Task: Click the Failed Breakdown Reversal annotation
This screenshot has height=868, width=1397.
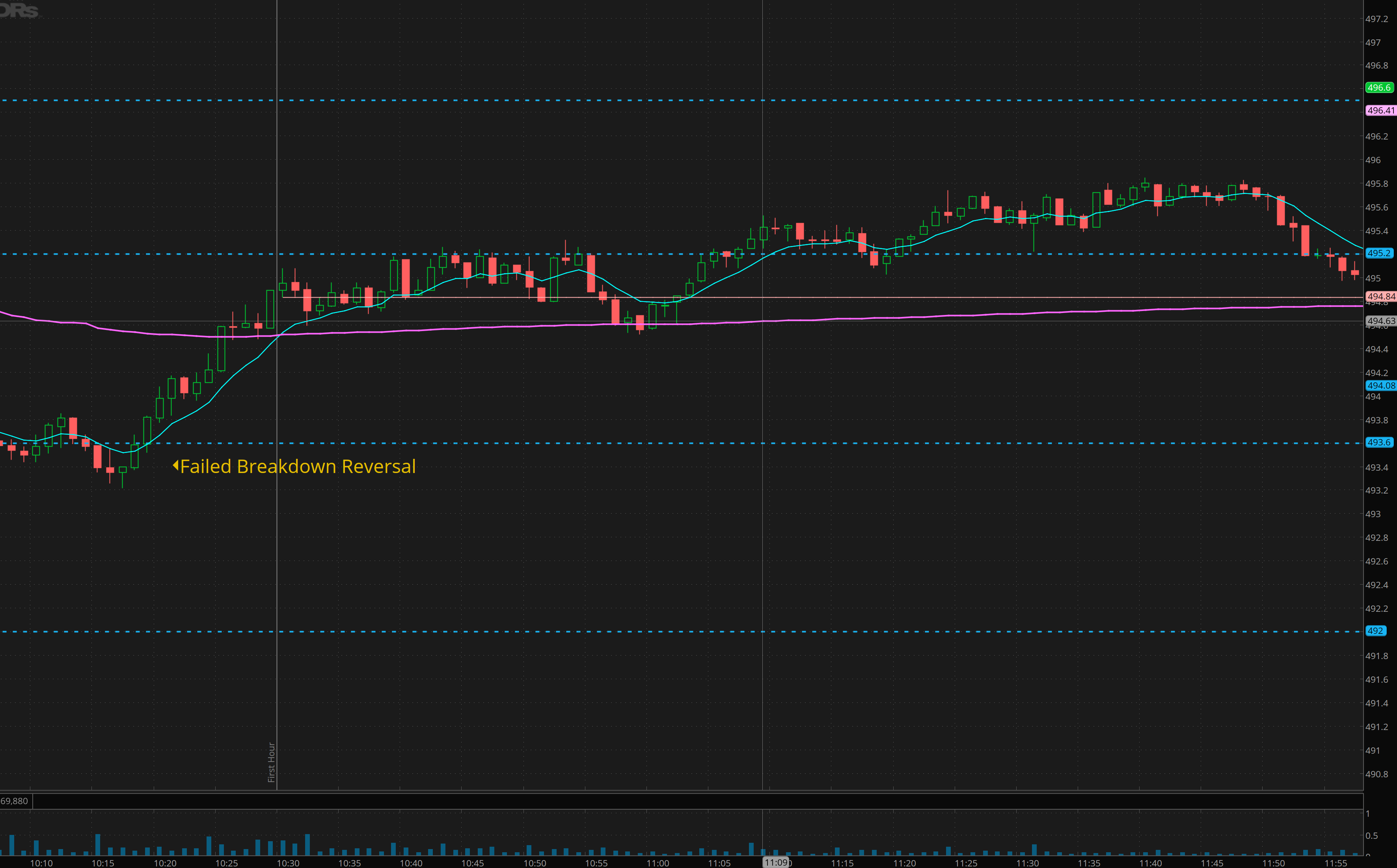Action: 298,466
